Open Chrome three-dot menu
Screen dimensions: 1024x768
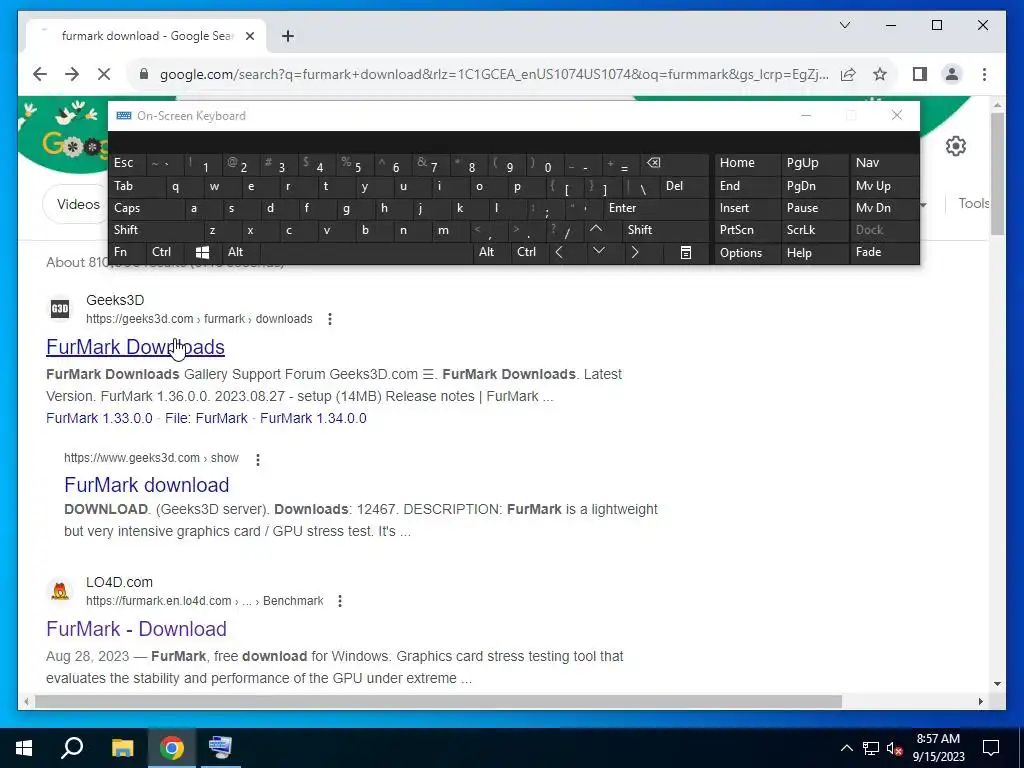pos(984,74)
